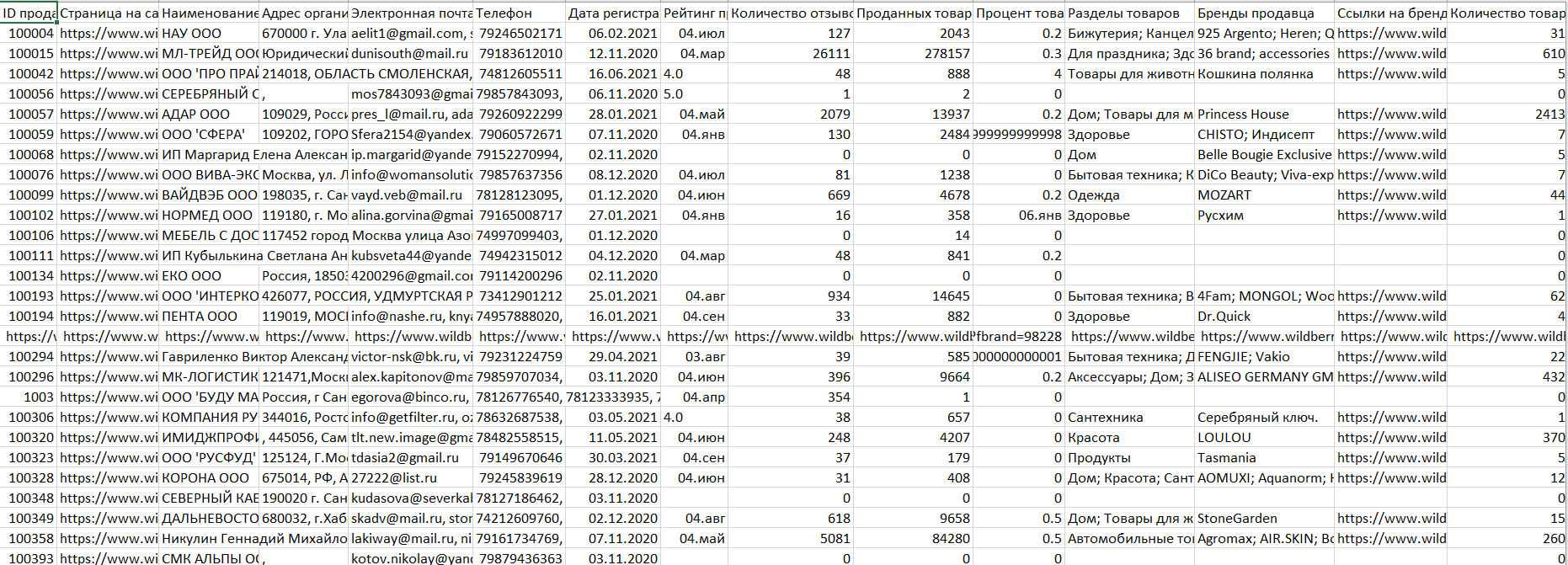This screenshot has height=565, width=1568.
Task: Click sold goods cell 278157
Action: point(913,53)
